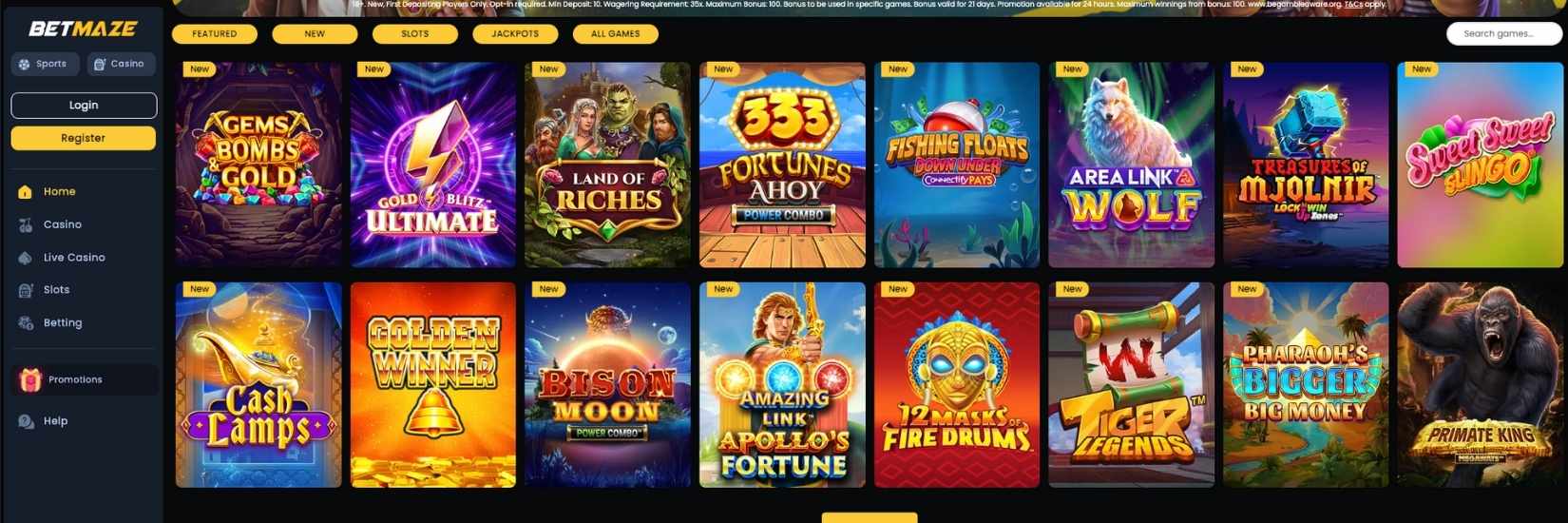Select the FEATURED filter tab
Screen dimensions: 1568x523
215,34
